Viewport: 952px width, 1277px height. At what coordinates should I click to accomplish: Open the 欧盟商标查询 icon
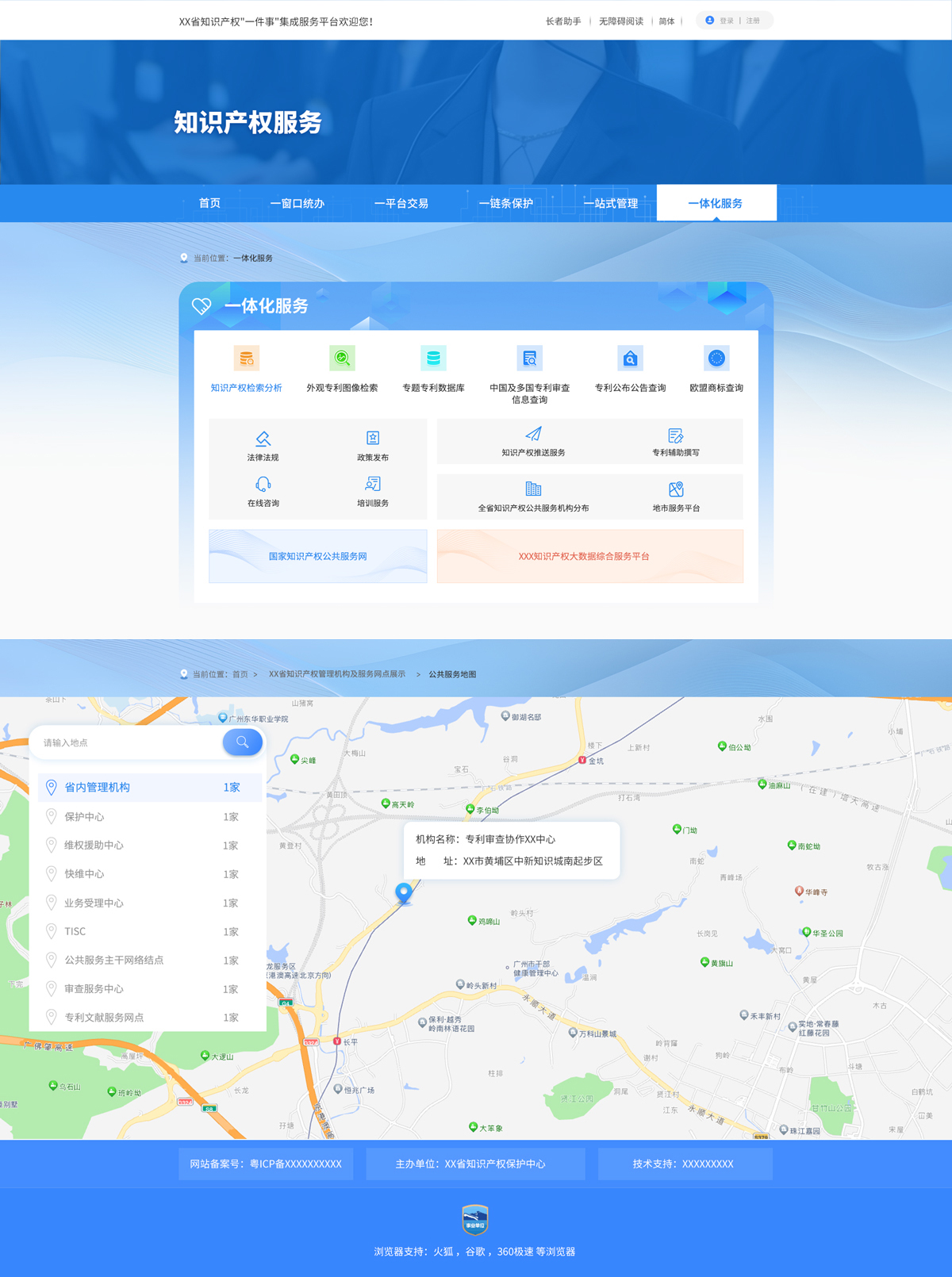[x=716, y=359]
